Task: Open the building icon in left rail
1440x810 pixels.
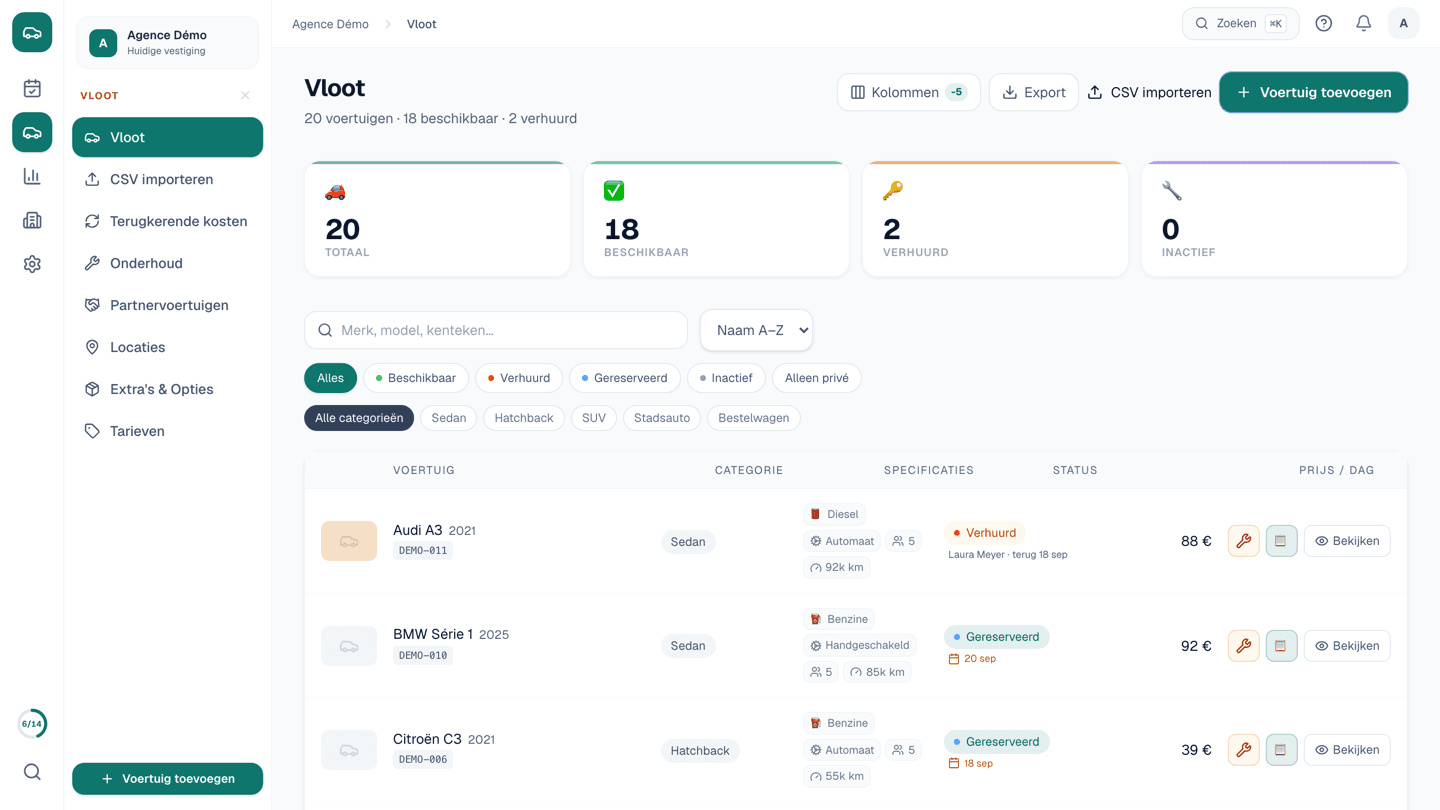Action: (x=32, y=220)
